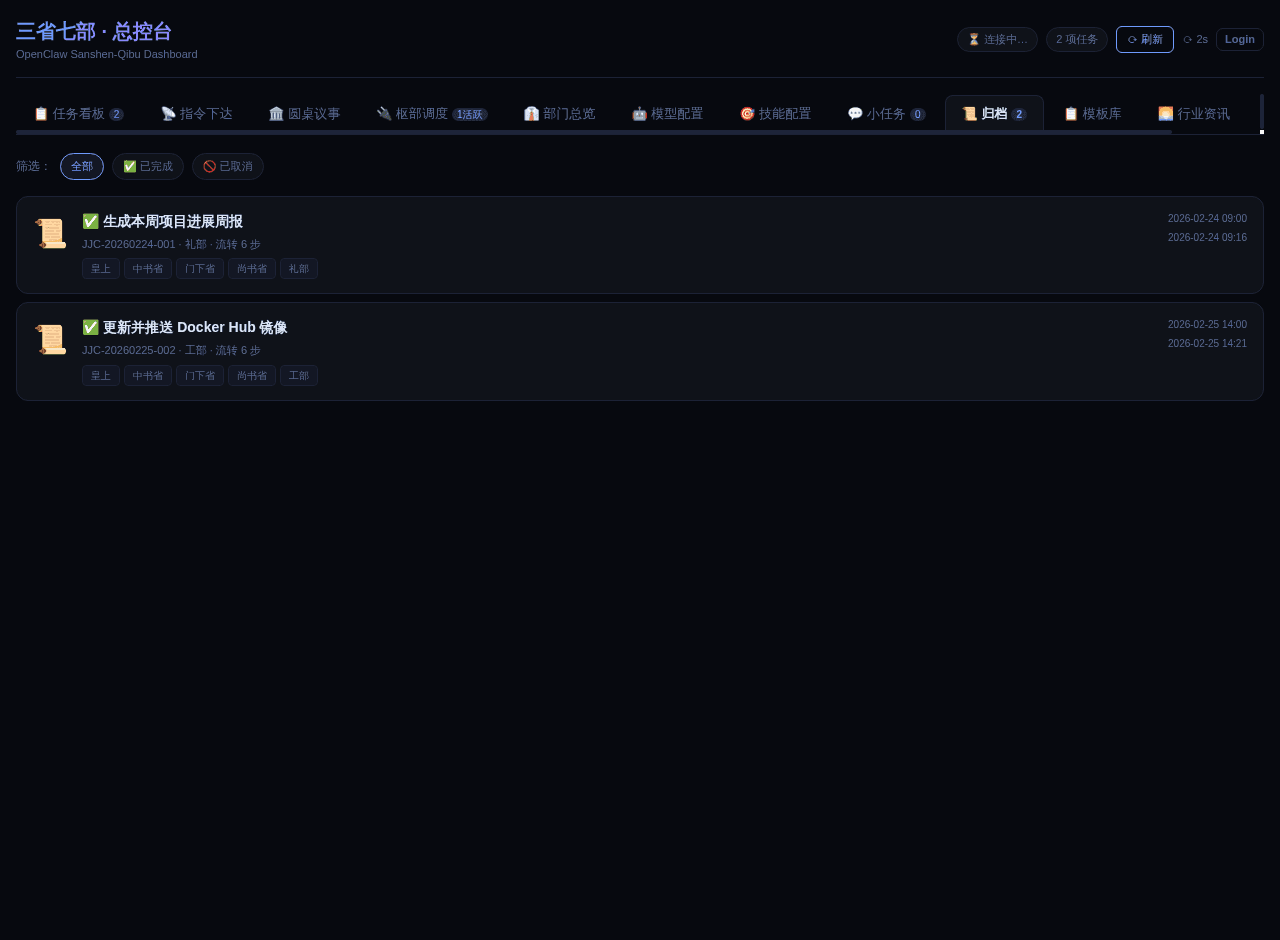The image size is (1280, 940).
Task: Switch to the 模型配置 tab
Action: tap(667, 114)
